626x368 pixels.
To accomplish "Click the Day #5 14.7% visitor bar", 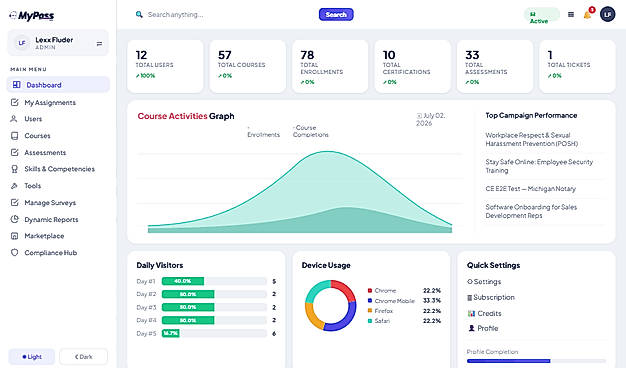I will click(x=170, y=333).
